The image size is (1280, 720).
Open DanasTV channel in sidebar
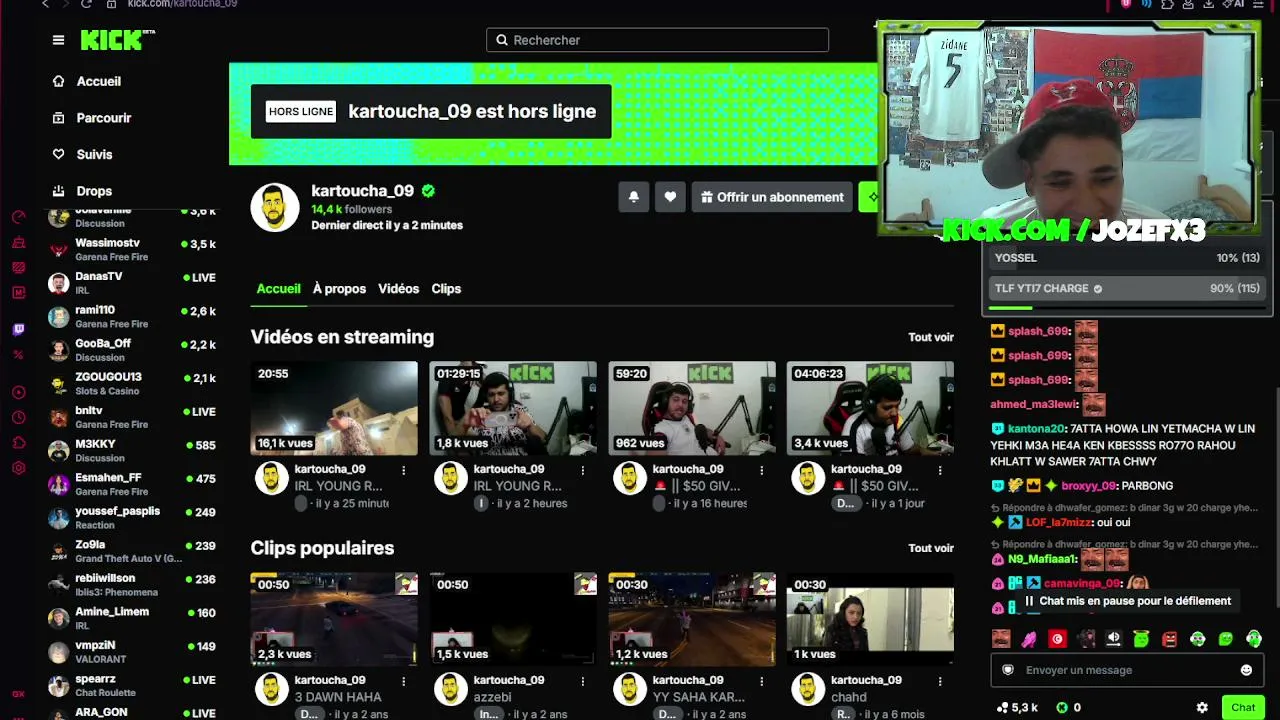coord(132,283)
